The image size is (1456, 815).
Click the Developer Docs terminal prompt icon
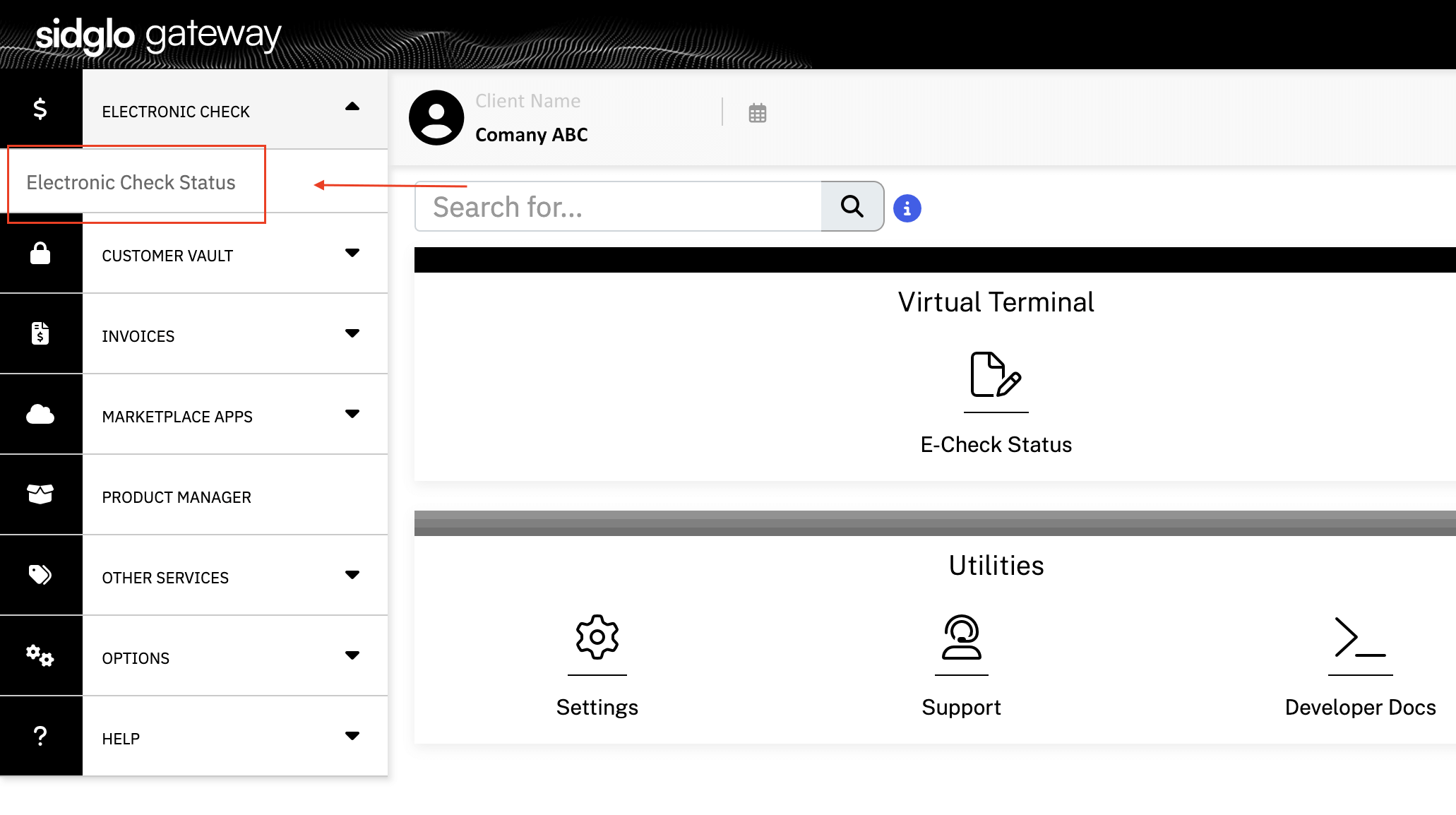(1360, 637)
